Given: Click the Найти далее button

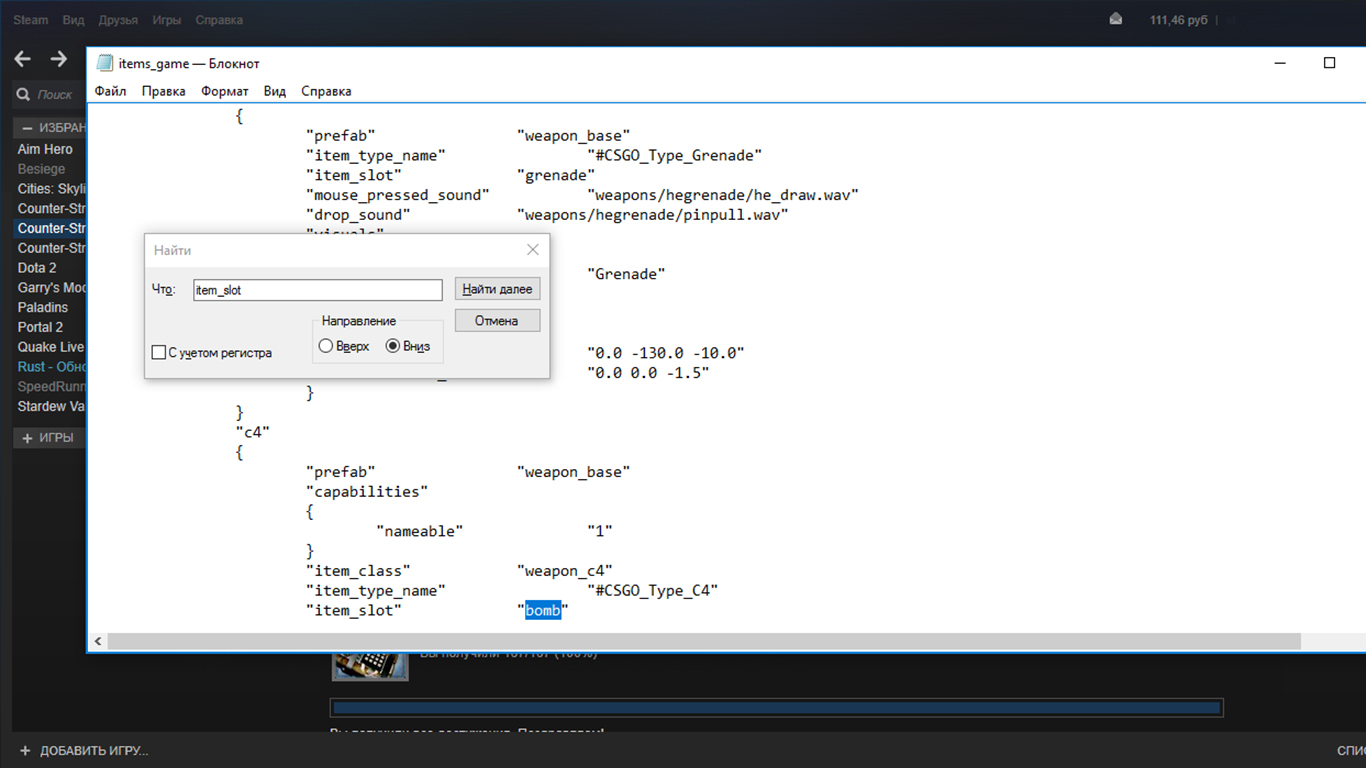Looking at the screenshot, I should 497,289.
